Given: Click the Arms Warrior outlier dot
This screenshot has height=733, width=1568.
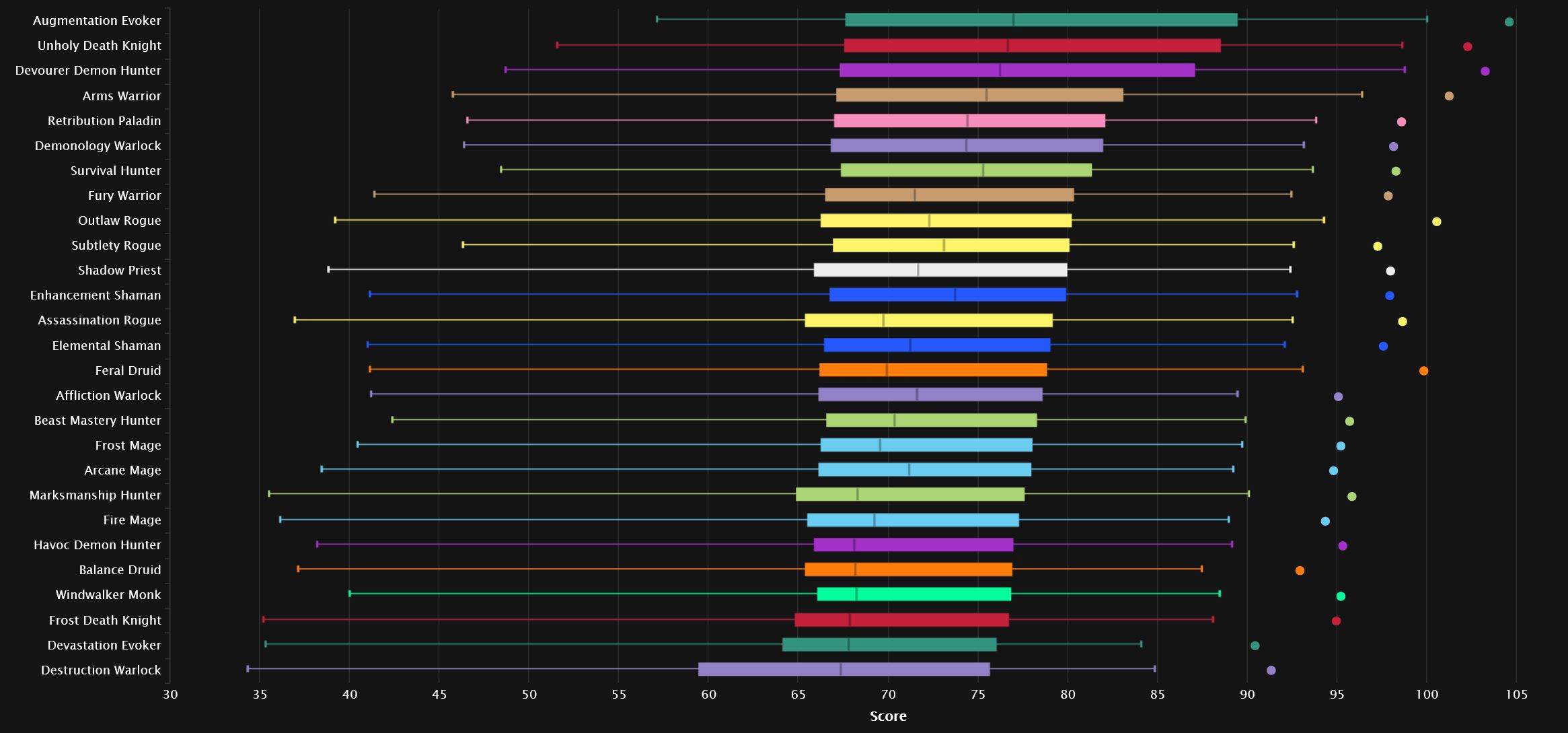Looking at the screenshot, I should [1449, 96].
